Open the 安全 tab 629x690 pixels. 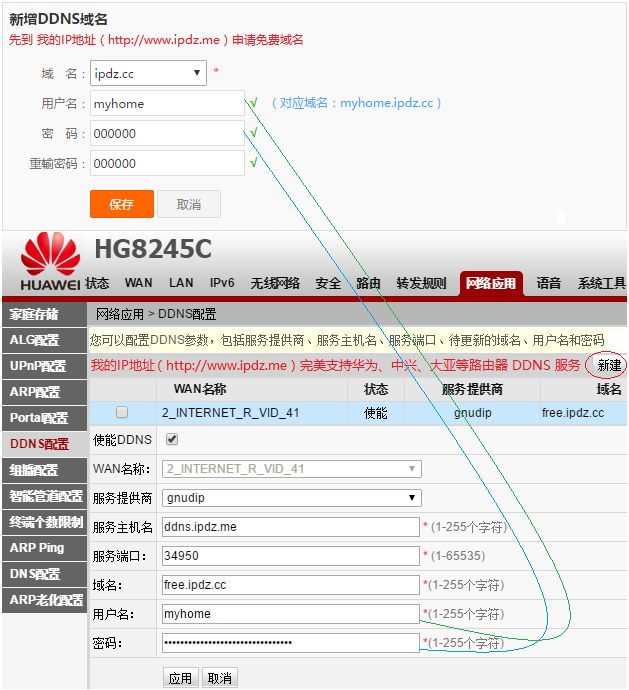328,283
